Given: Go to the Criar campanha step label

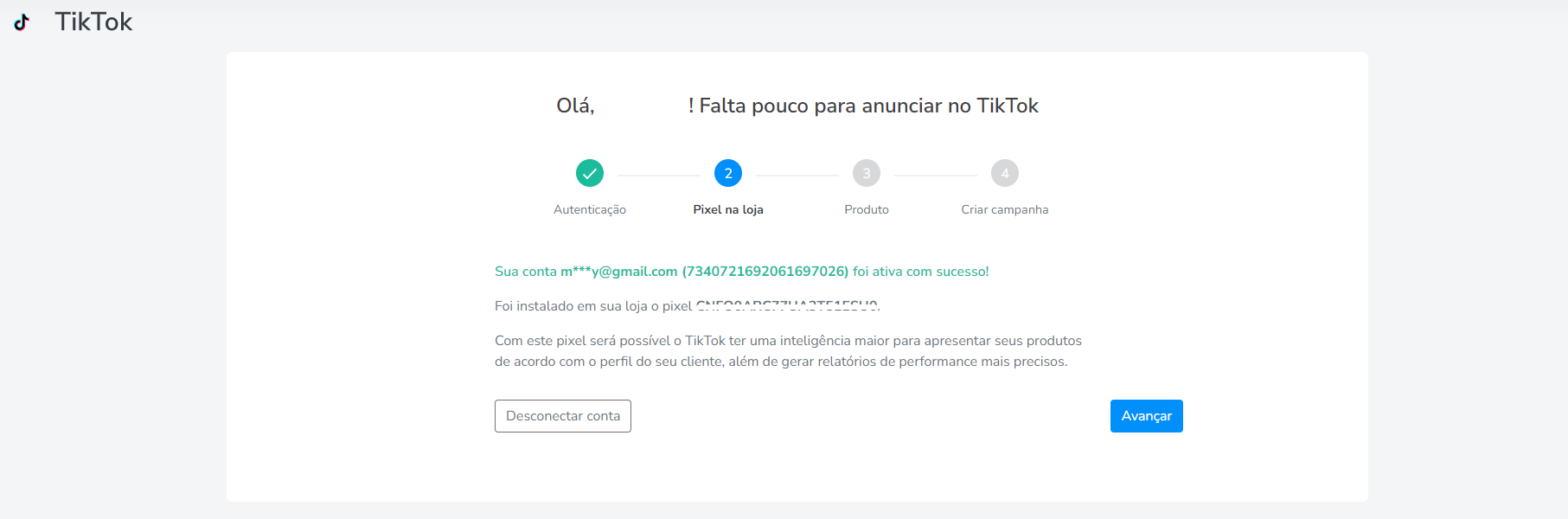Looking at the screenshot, I should click(x=1005, y=209).
